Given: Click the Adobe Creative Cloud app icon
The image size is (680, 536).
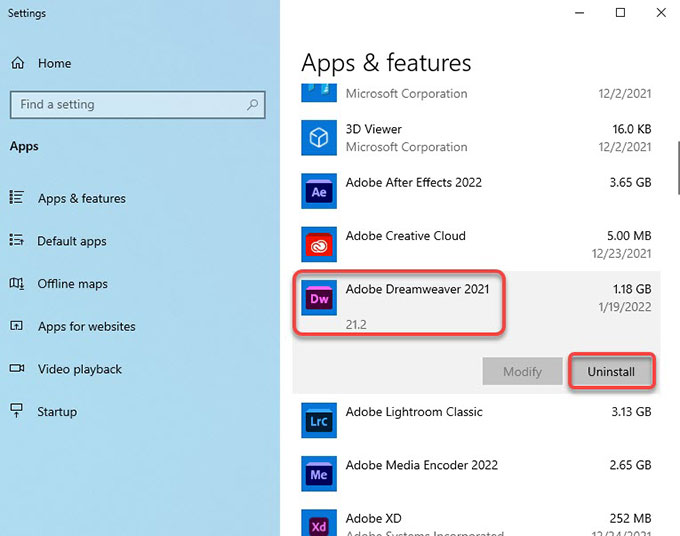Looking at the screenshot, I should [319, 244].
